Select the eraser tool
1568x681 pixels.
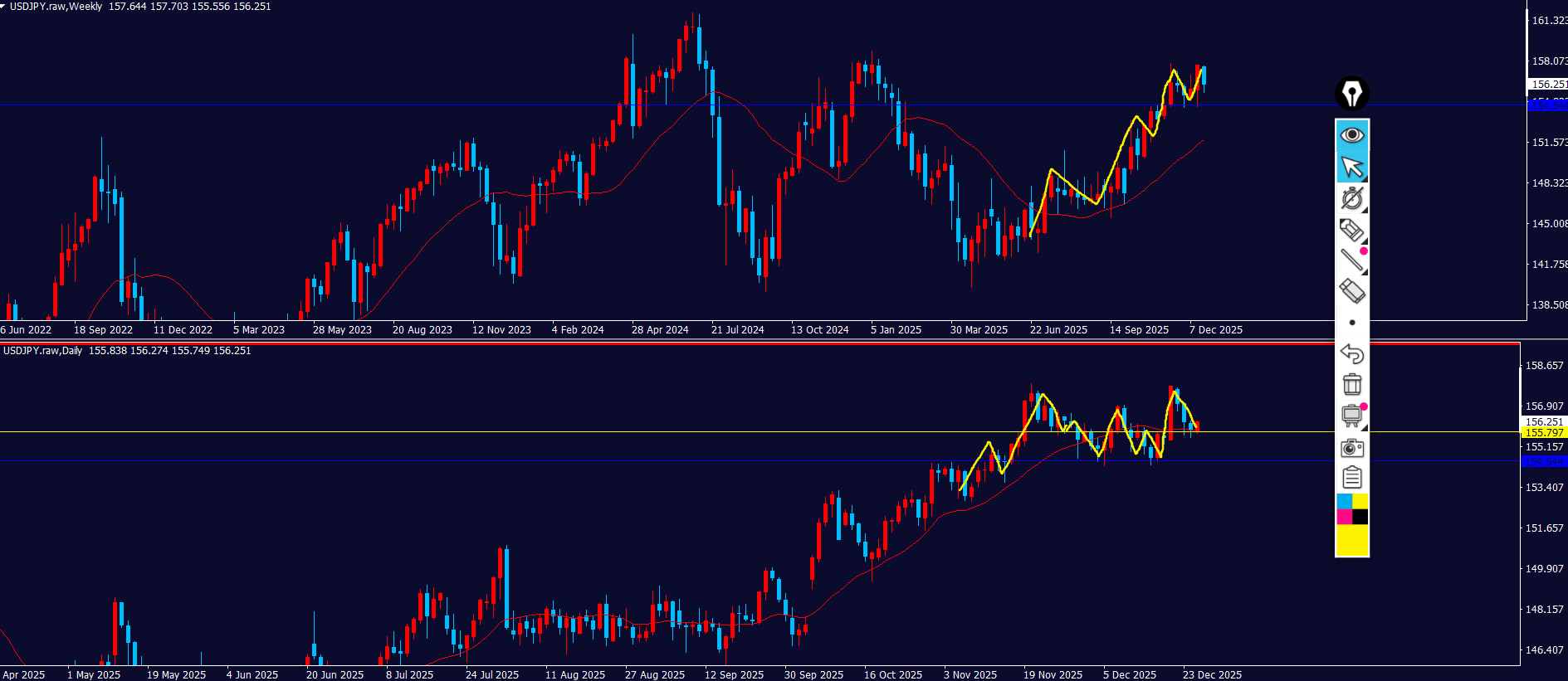1351,291
